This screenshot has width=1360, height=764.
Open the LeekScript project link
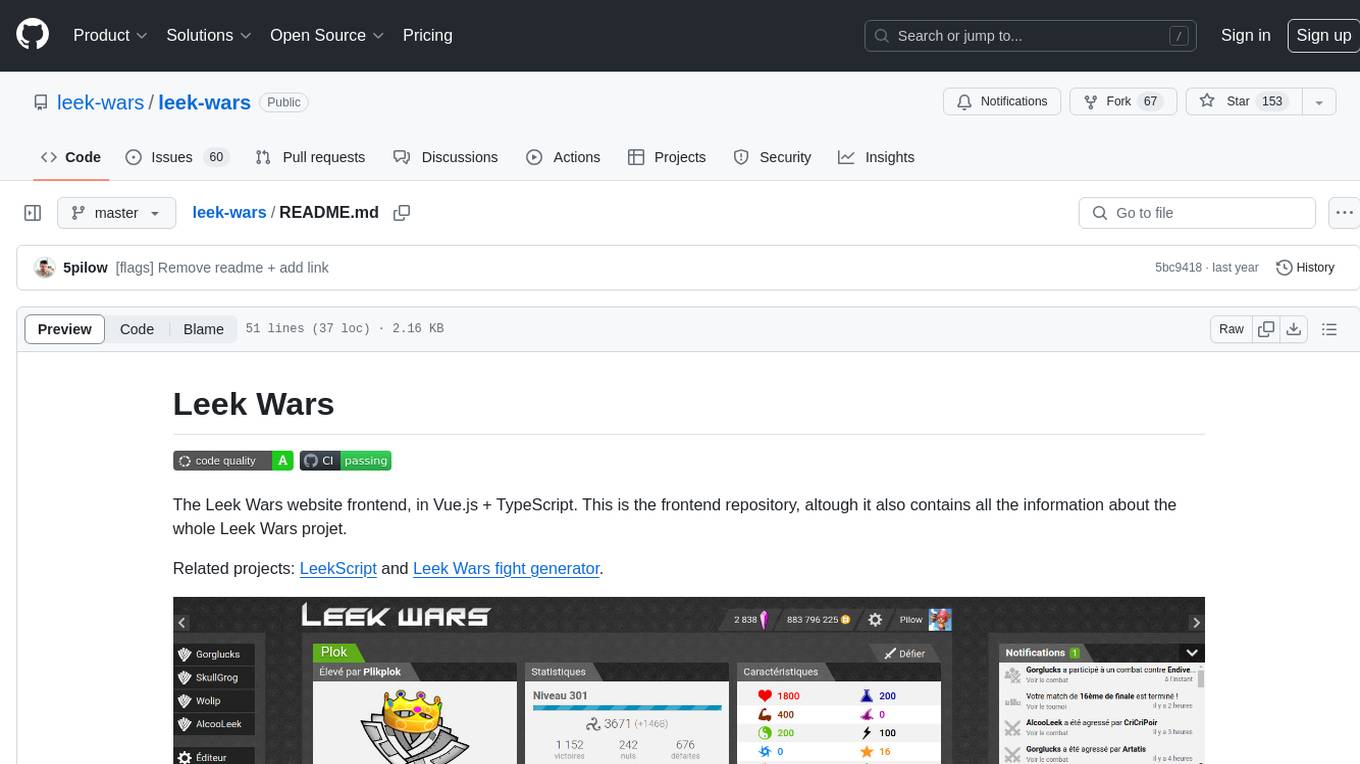tap(338, 568)
